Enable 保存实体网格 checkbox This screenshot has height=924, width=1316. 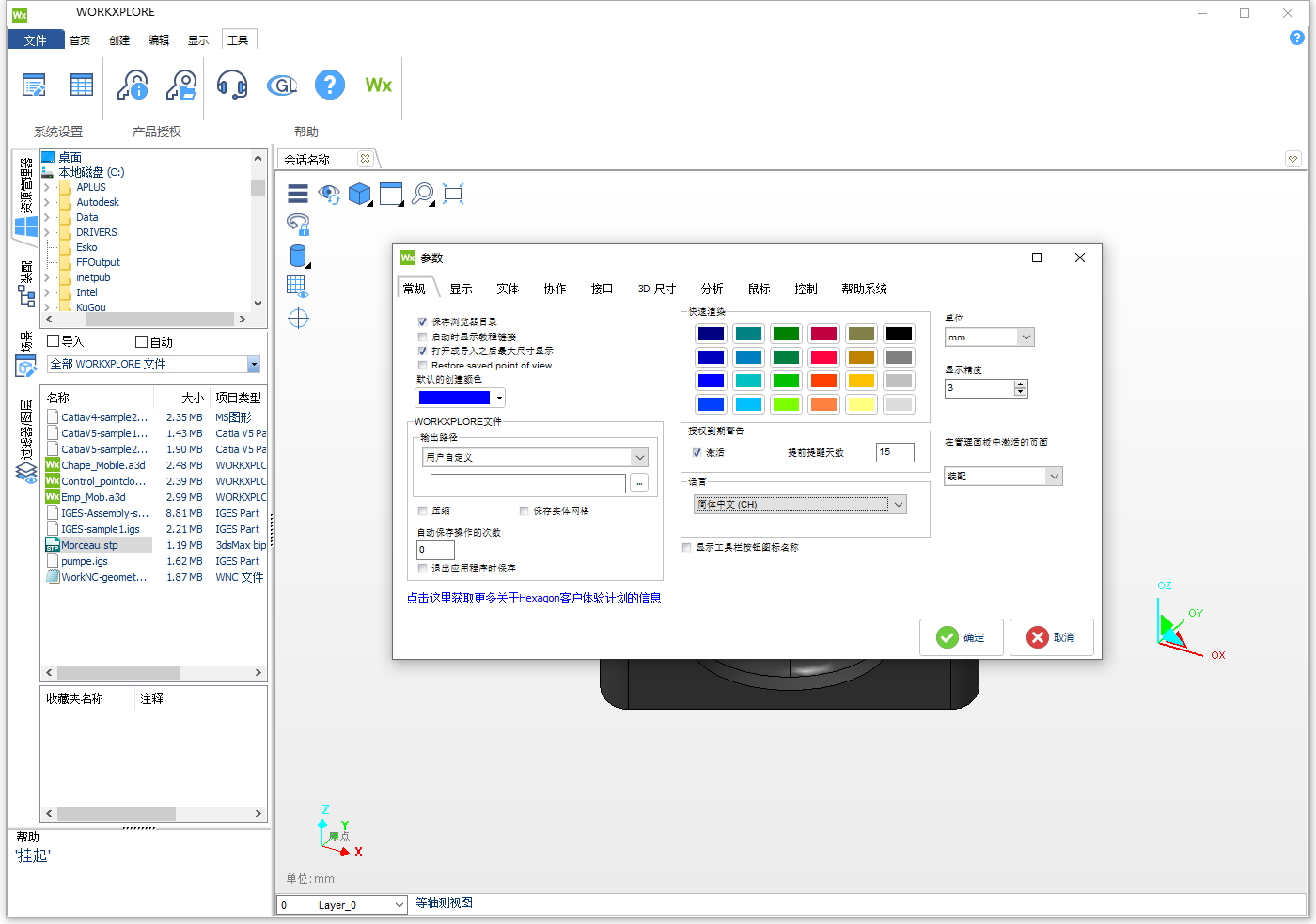[524, 510]
